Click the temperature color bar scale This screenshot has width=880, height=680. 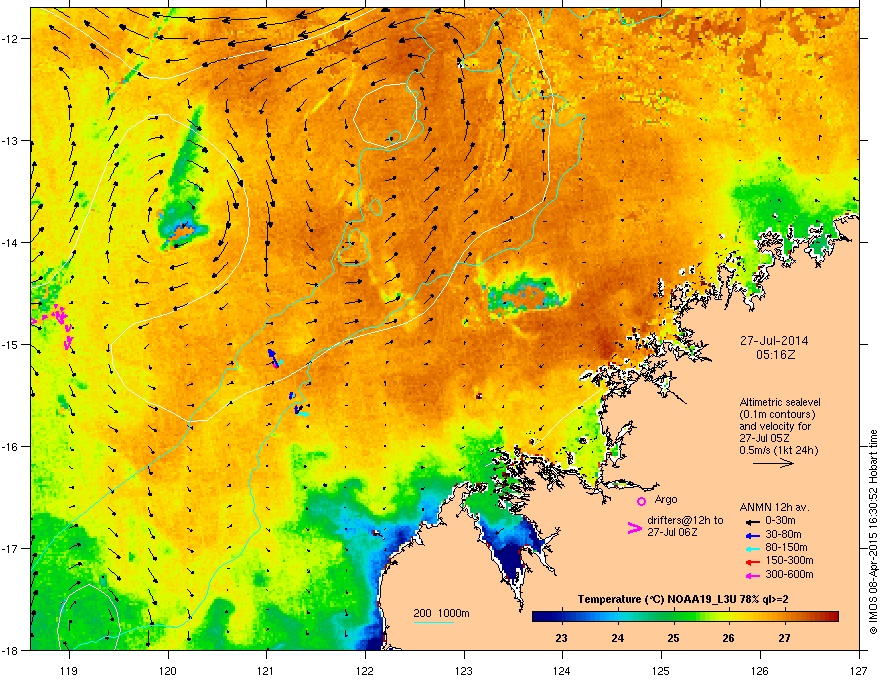[685, 617]
